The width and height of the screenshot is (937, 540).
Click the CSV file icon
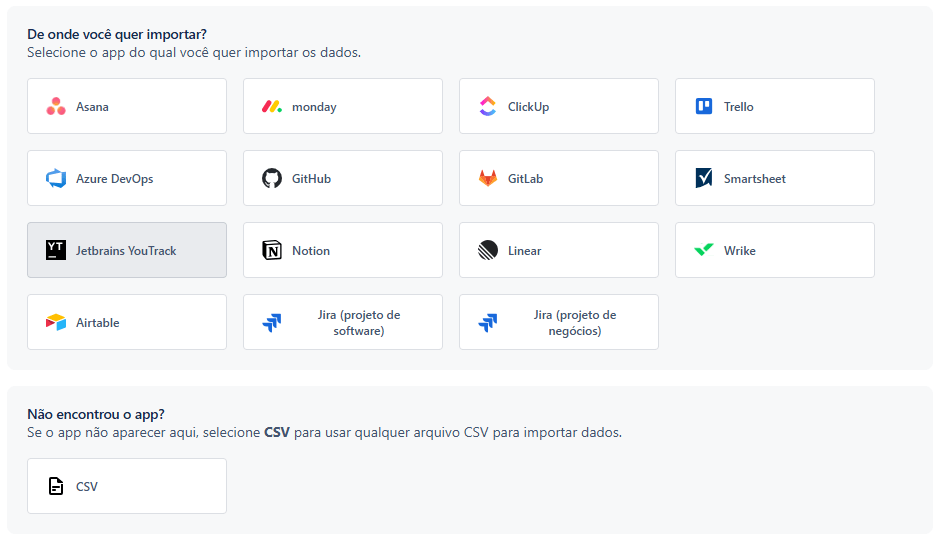click(x=56, y=487)
